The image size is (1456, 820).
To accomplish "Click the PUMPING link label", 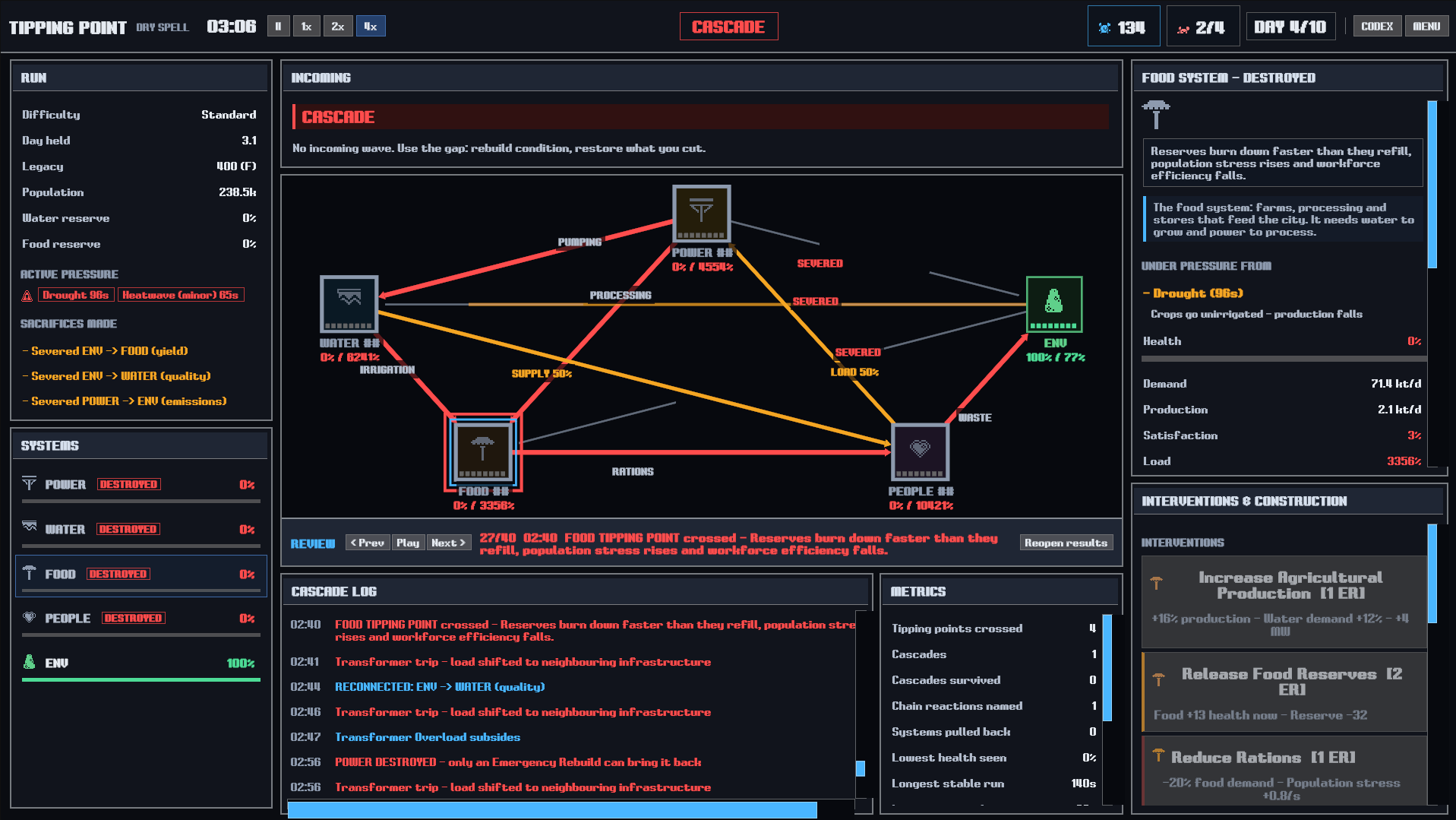I will (x=580, y=242).
